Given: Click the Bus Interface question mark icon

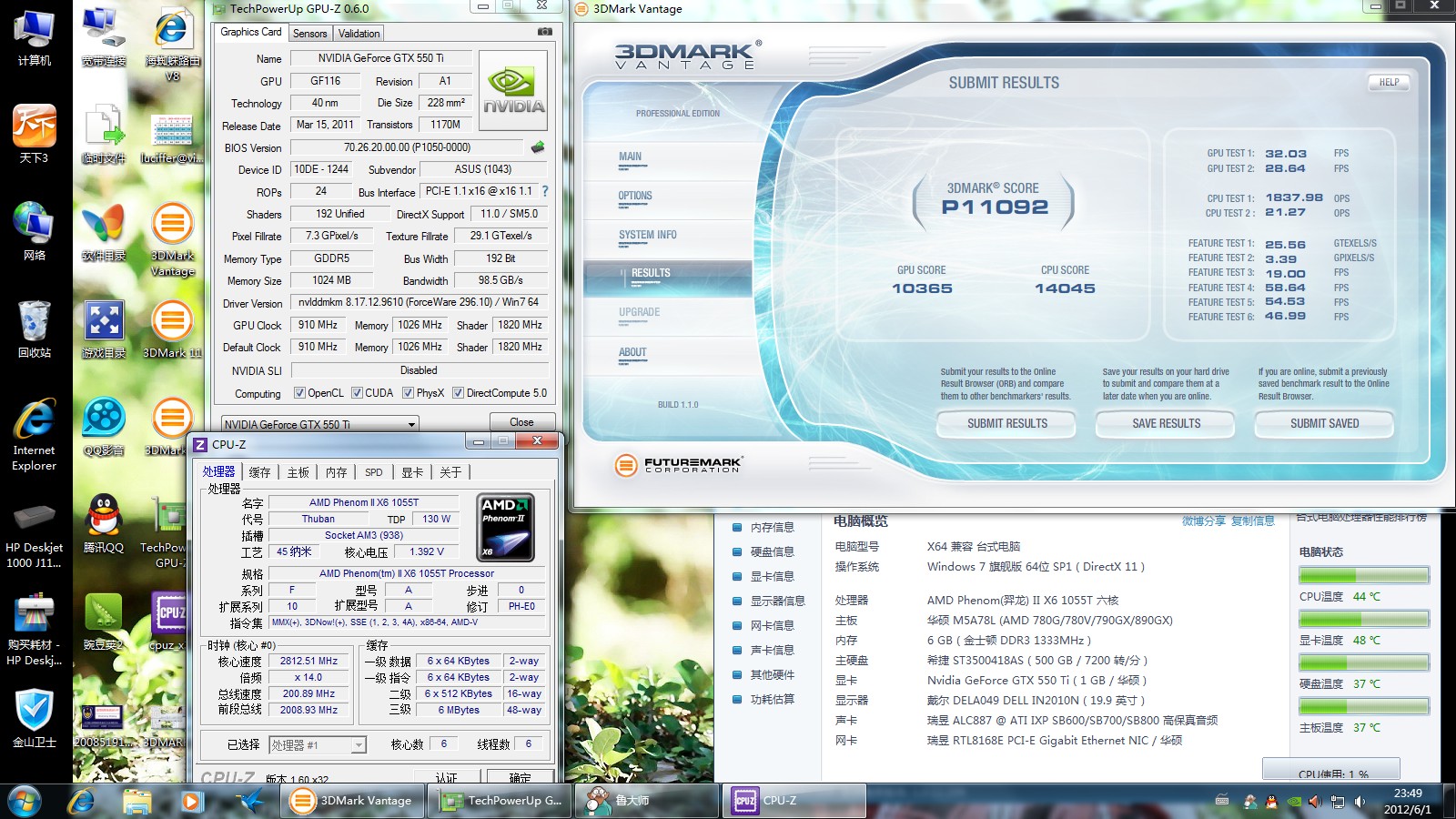Looking at the screenshot, I should click(x=545, y=191).
